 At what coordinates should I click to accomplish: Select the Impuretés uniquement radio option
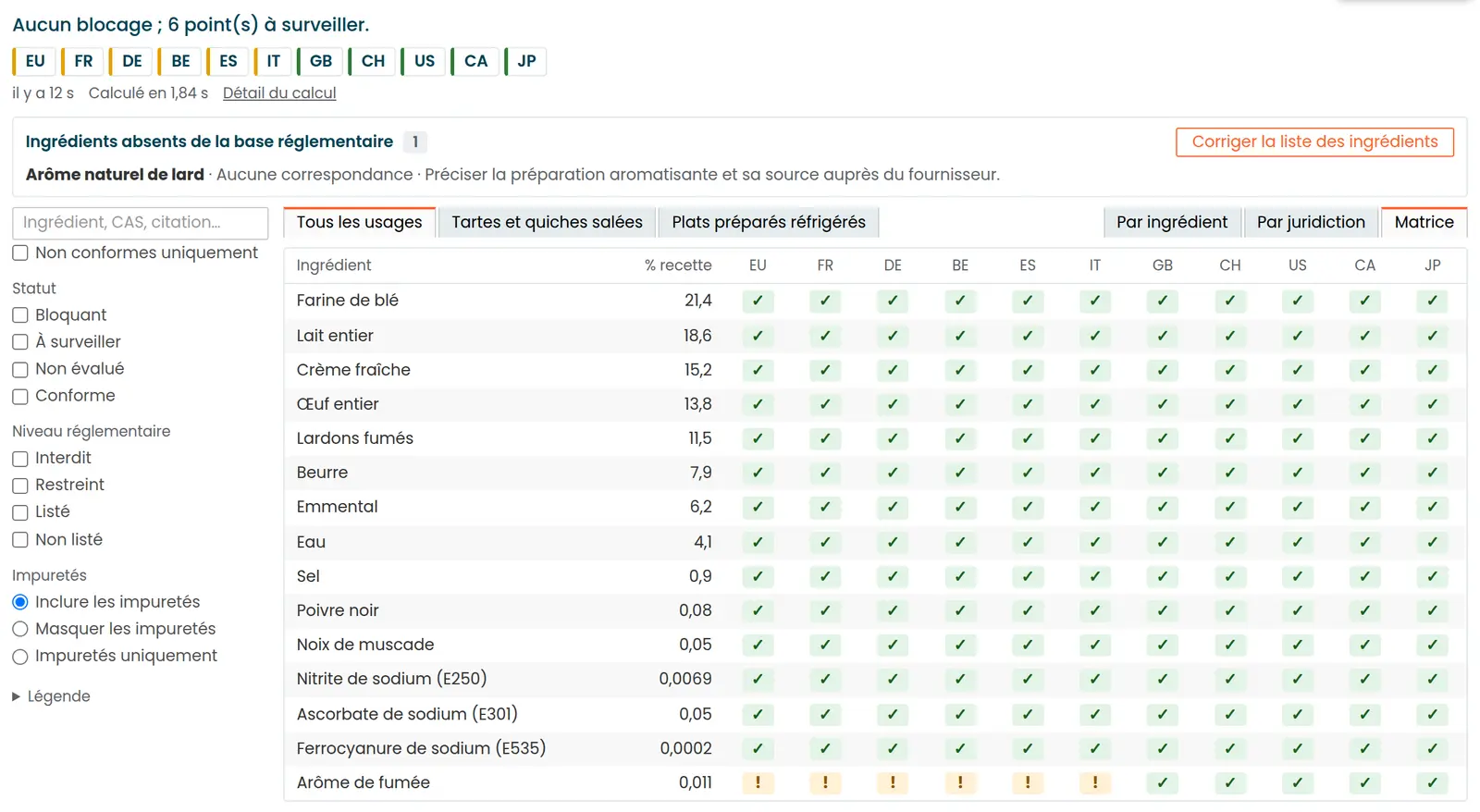click(20, 657)
